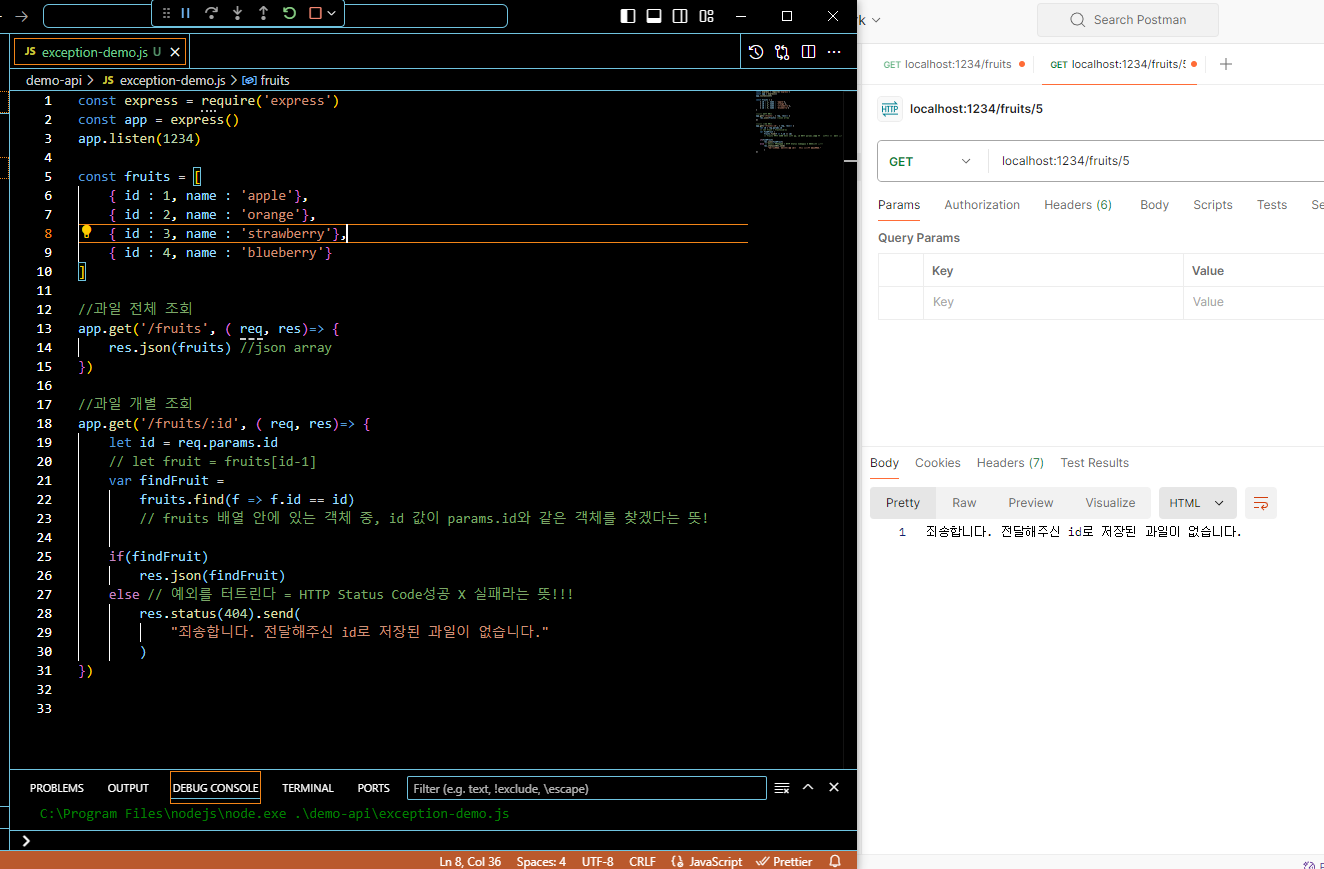Click CRLF end of line status item
1324x869 pixels.
[x=642, y=861]
